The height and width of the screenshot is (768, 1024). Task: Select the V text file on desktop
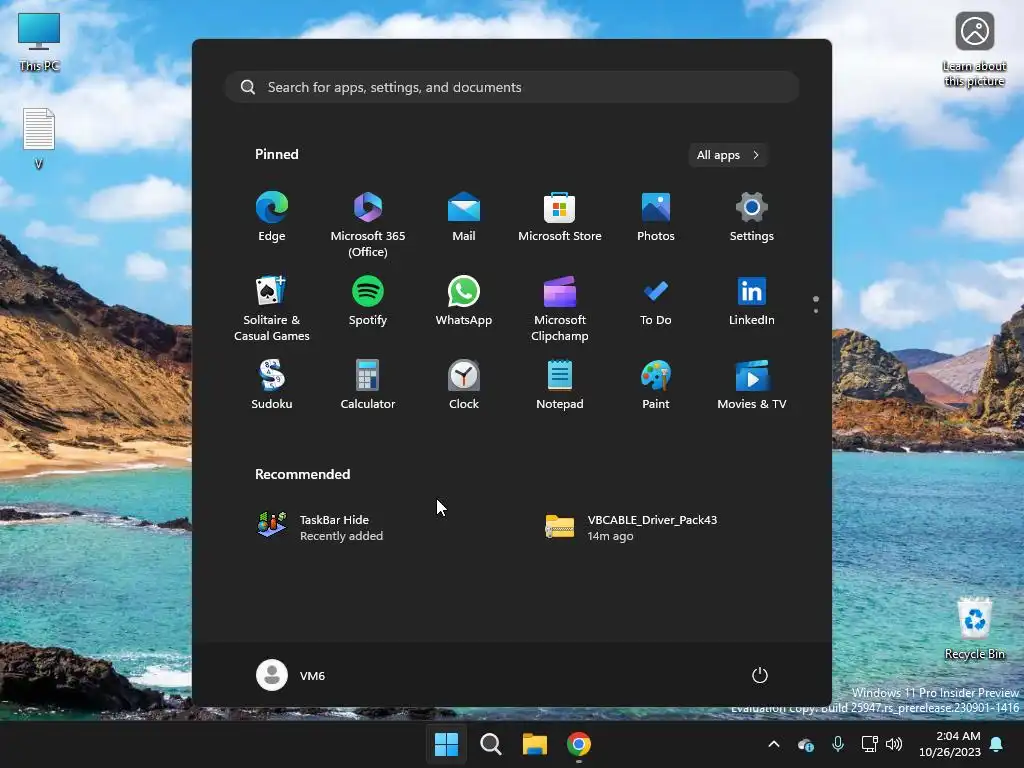point(39,138)
